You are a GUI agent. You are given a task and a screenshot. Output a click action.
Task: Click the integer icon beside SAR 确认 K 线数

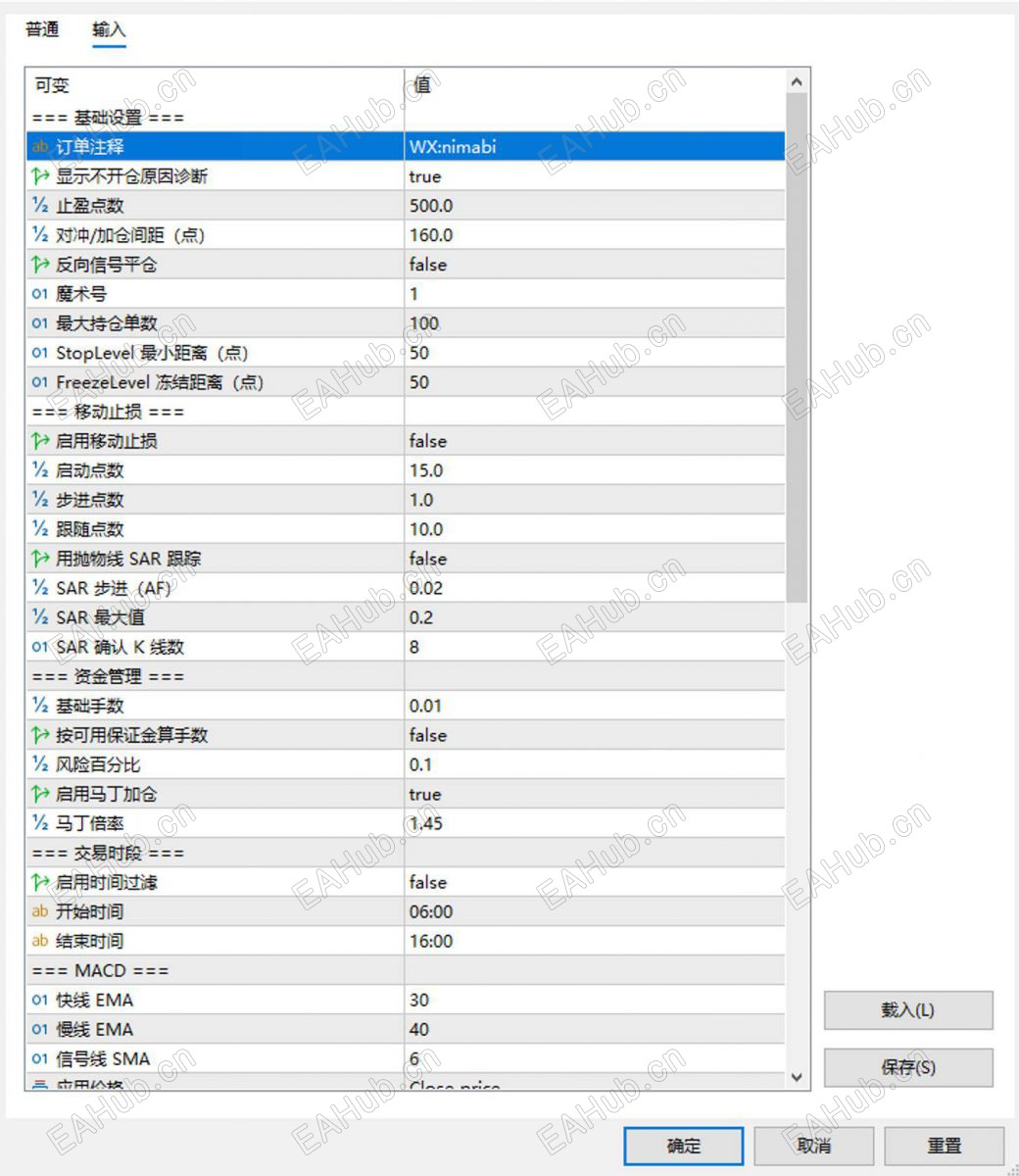[x=40, y=647]
